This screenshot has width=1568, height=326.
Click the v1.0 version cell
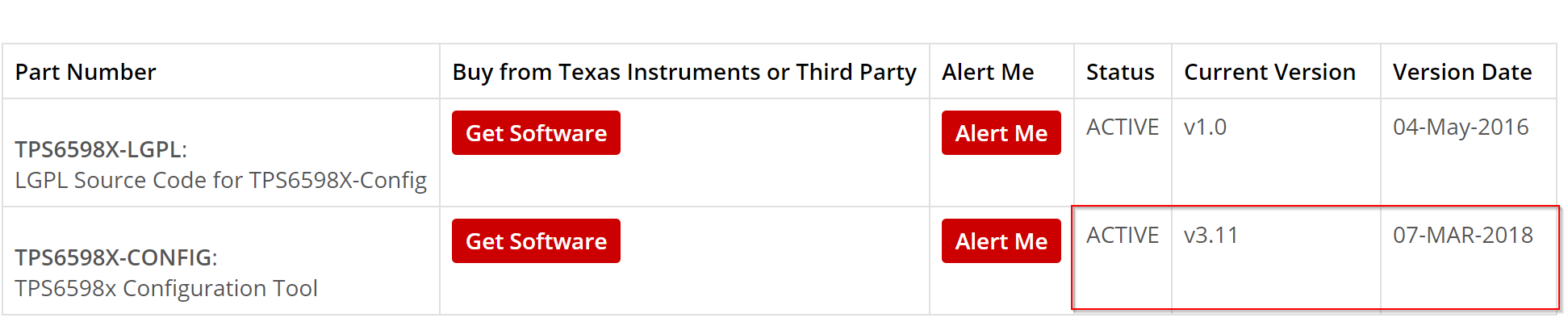(1205, 127)
